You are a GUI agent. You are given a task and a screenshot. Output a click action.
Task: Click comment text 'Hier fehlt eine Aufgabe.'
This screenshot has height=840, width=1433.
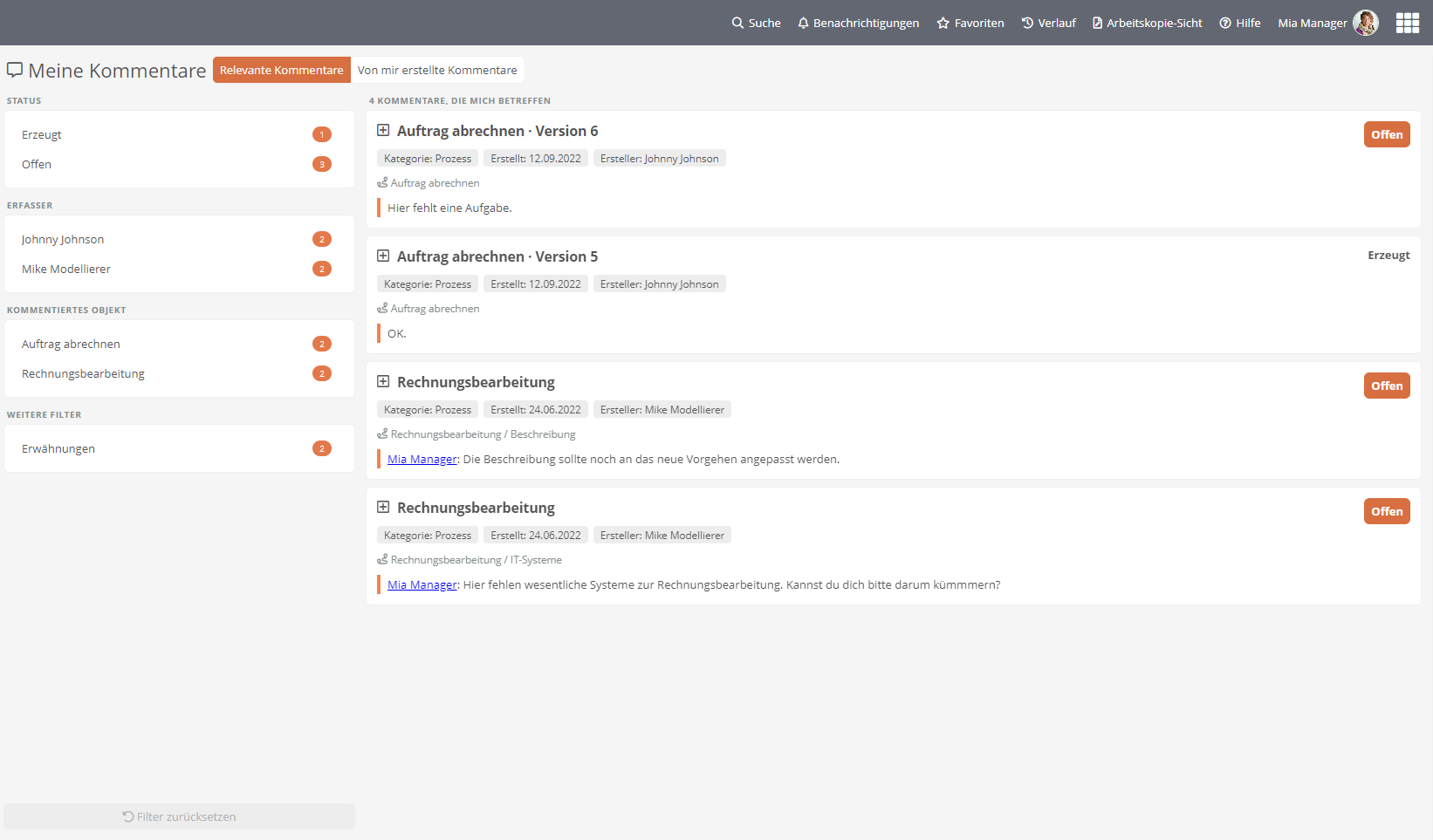449,208
